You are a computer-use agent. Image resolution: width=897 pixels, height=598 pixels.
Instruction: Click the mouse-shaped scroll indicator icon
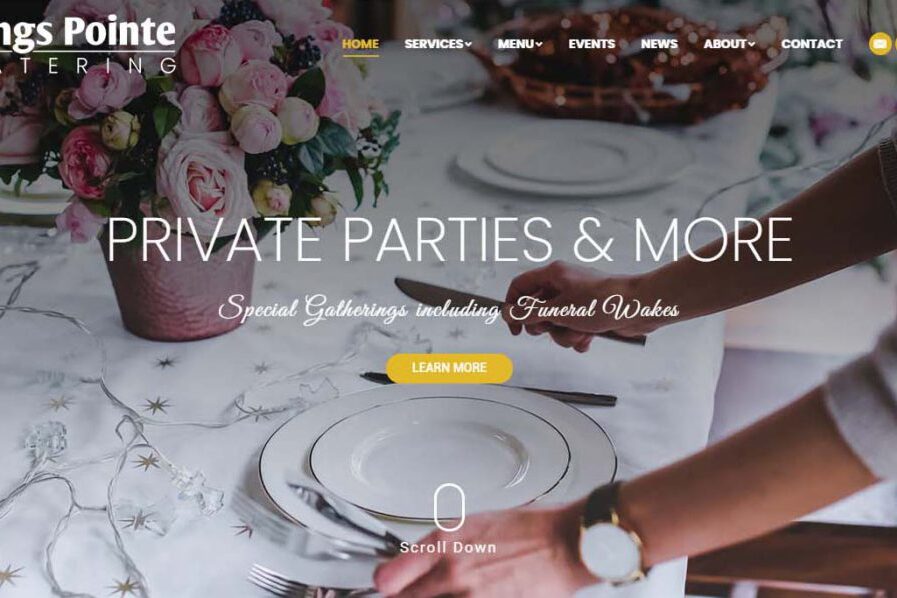[x=448, y=507]
